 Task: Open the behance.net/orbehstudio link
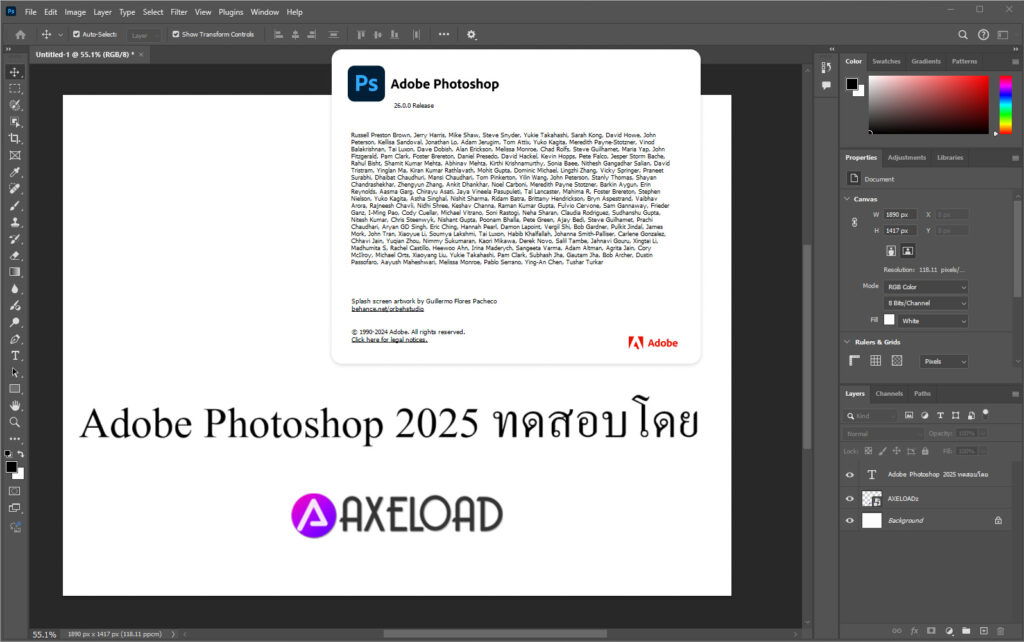click(x=387, y=309)
